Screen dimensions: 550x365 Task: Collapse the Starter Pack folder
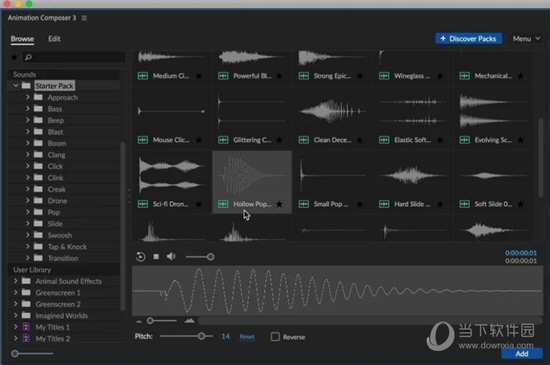tap(15, 86)
